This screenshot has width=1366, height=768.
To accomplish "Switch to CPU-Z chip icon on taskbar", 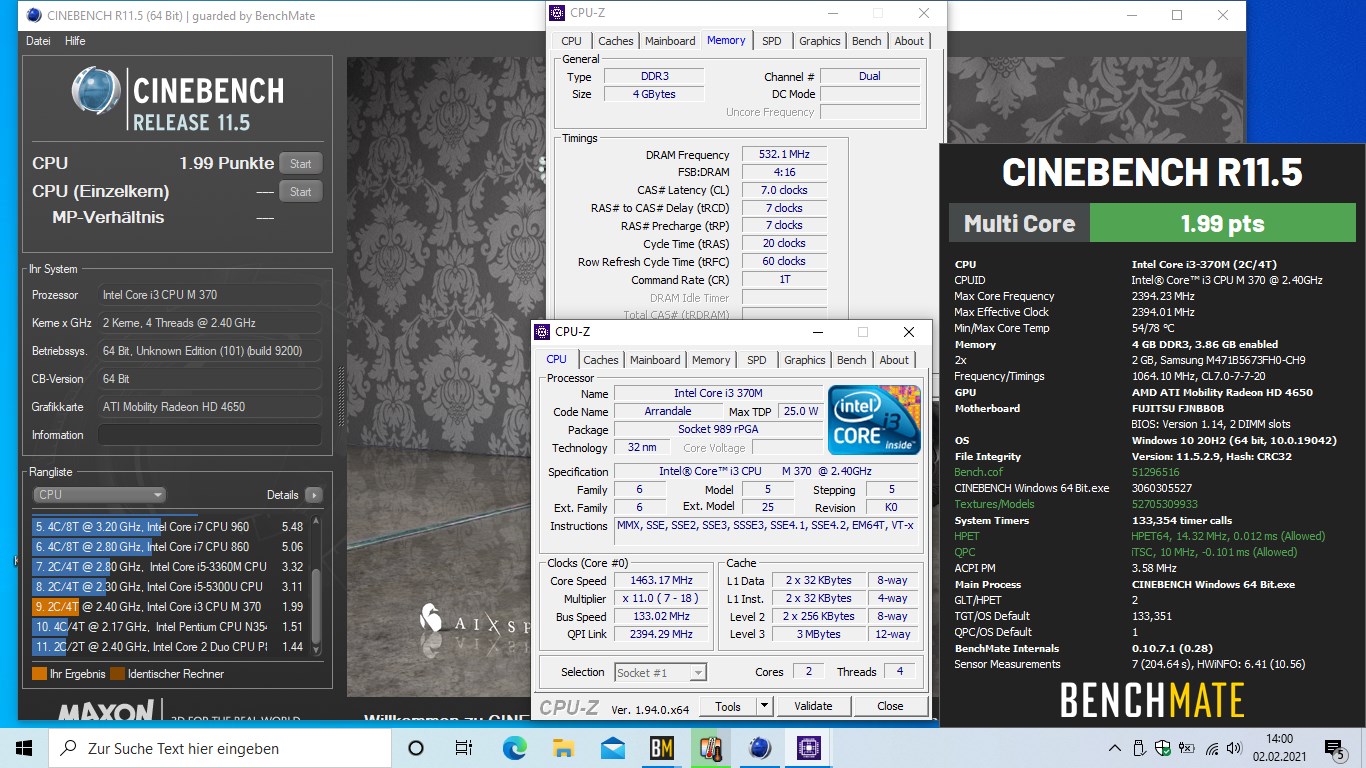I will [808, 748].
